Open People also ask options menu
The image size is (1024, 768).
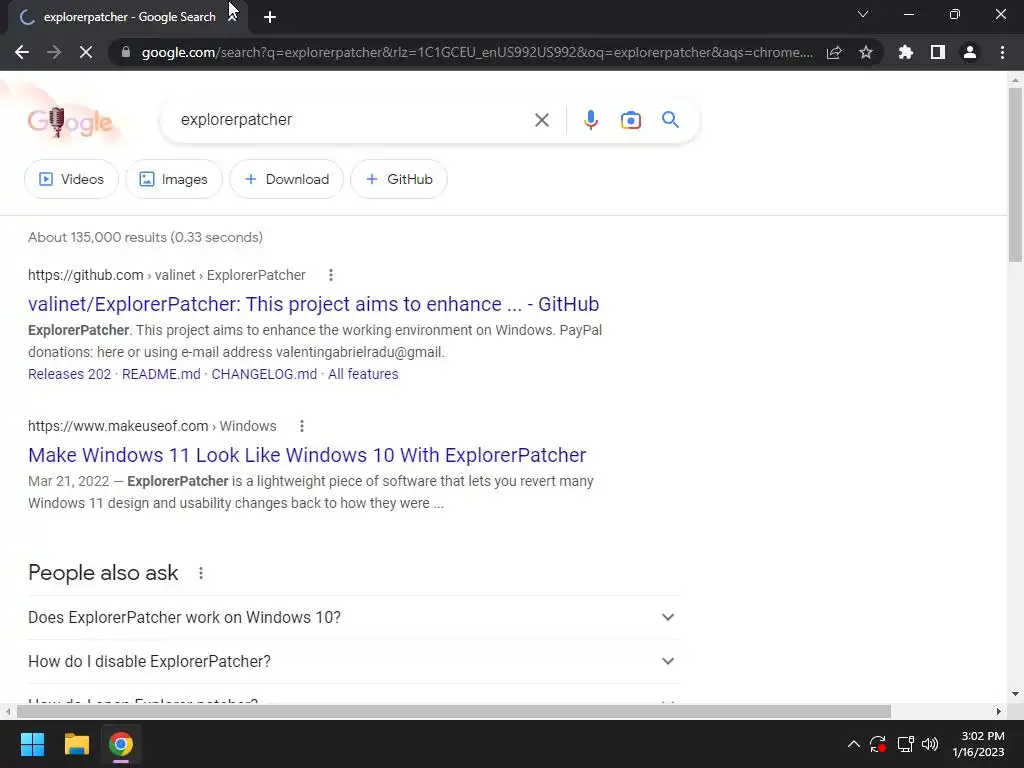coord(200,573)
